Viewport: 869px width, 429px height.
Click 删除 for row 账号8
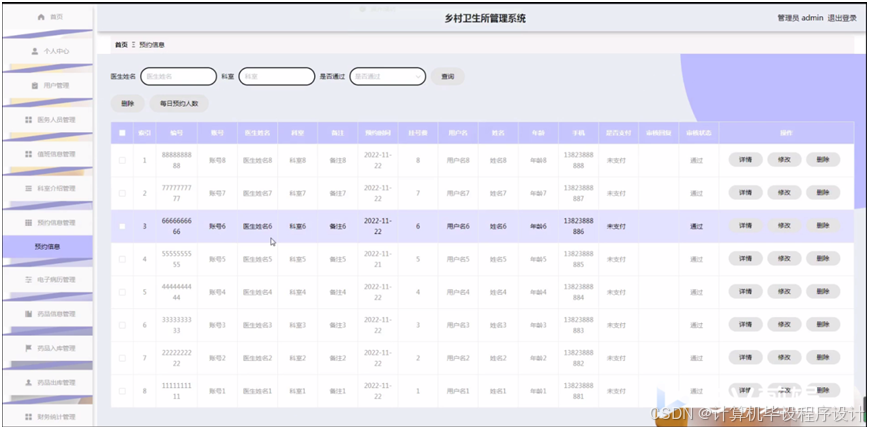click(x=823, y=160)
